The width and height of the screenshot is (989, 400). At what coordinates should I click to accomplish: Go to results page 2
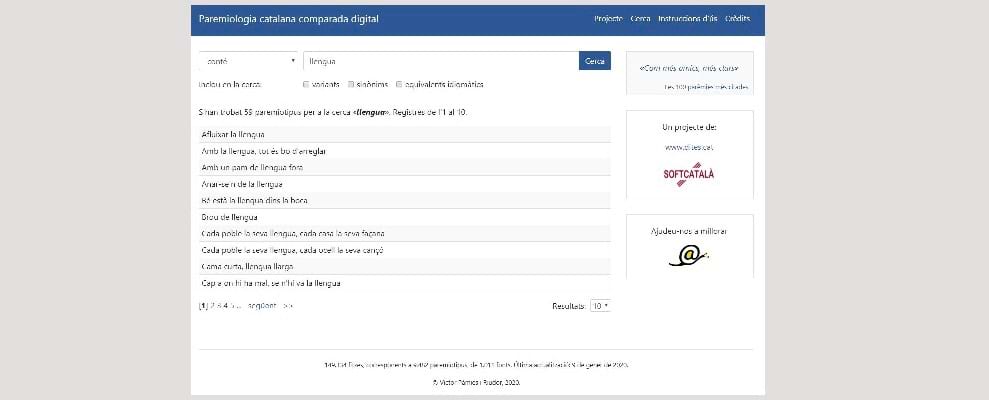[213, 305]
